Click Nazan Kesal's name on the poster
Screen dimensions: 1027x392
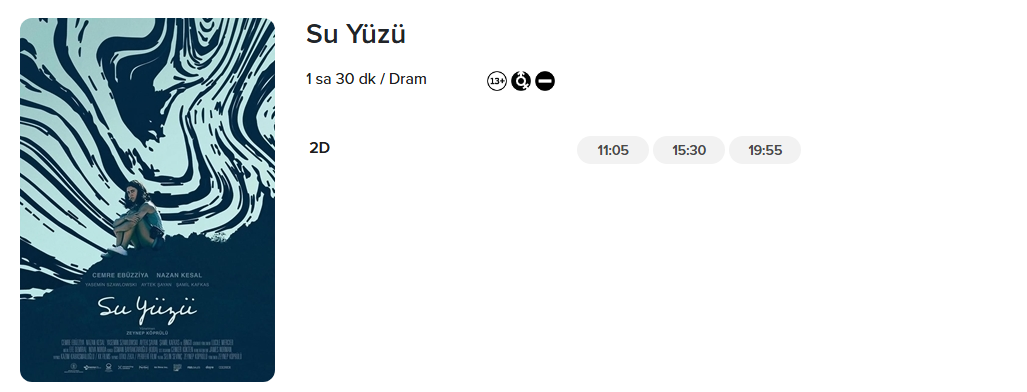(179, 275)
